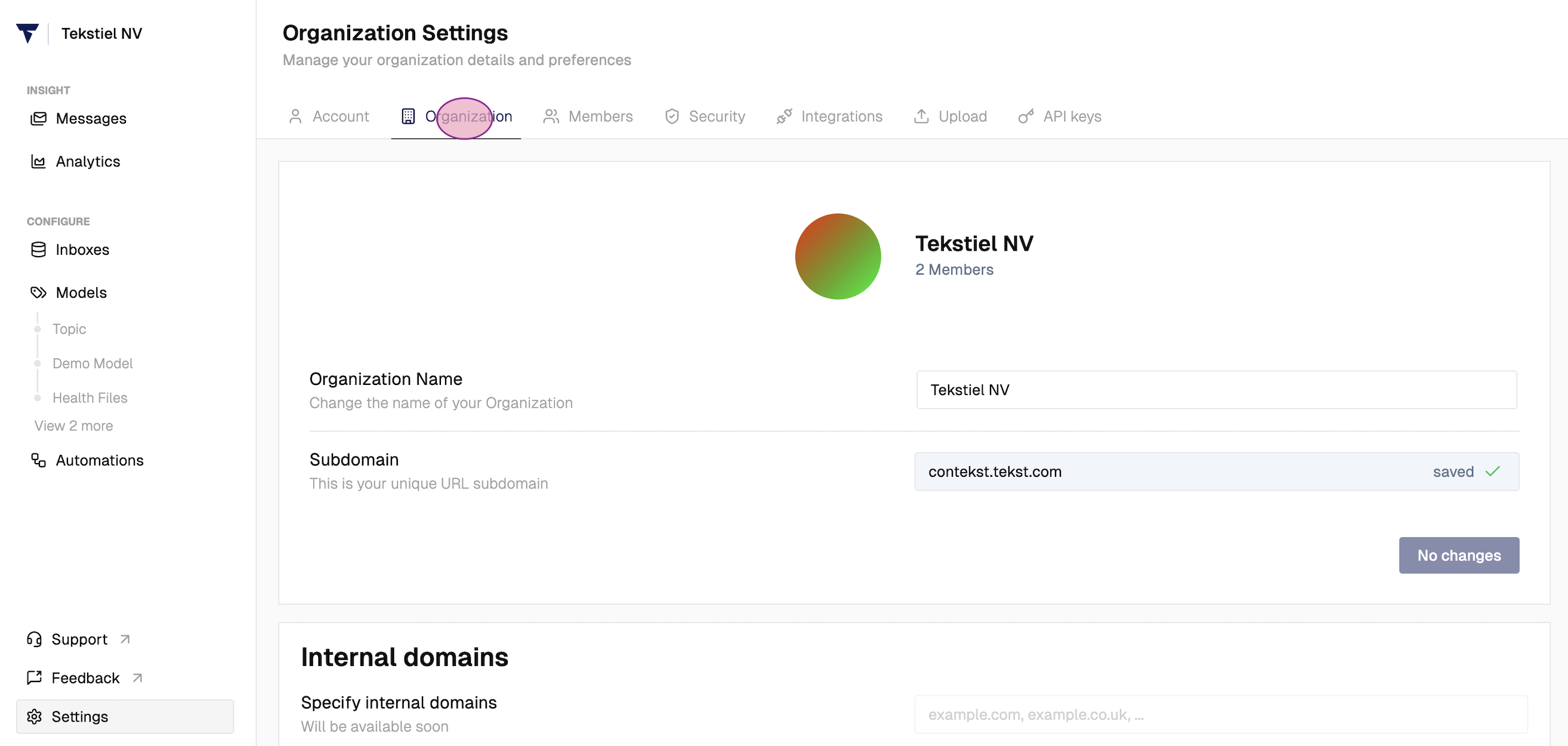Click the external link arrow beside Feedback
Image resolution: width=1568 pixels, height=746 pixels.
137,678
